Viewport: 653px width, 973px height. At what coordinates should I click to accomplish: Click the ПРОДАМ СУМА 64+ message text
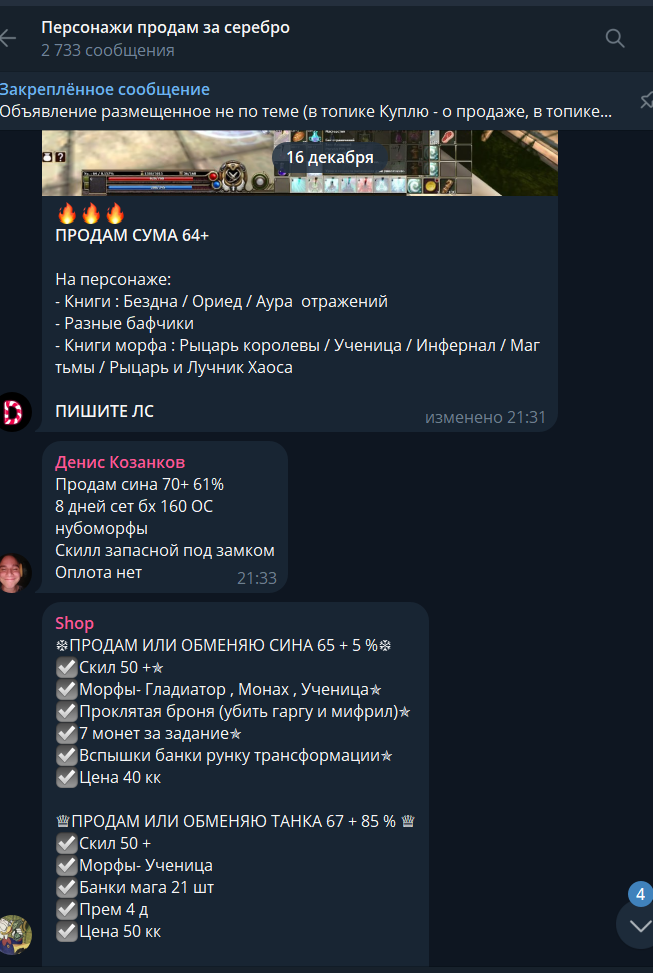[132, 236]
